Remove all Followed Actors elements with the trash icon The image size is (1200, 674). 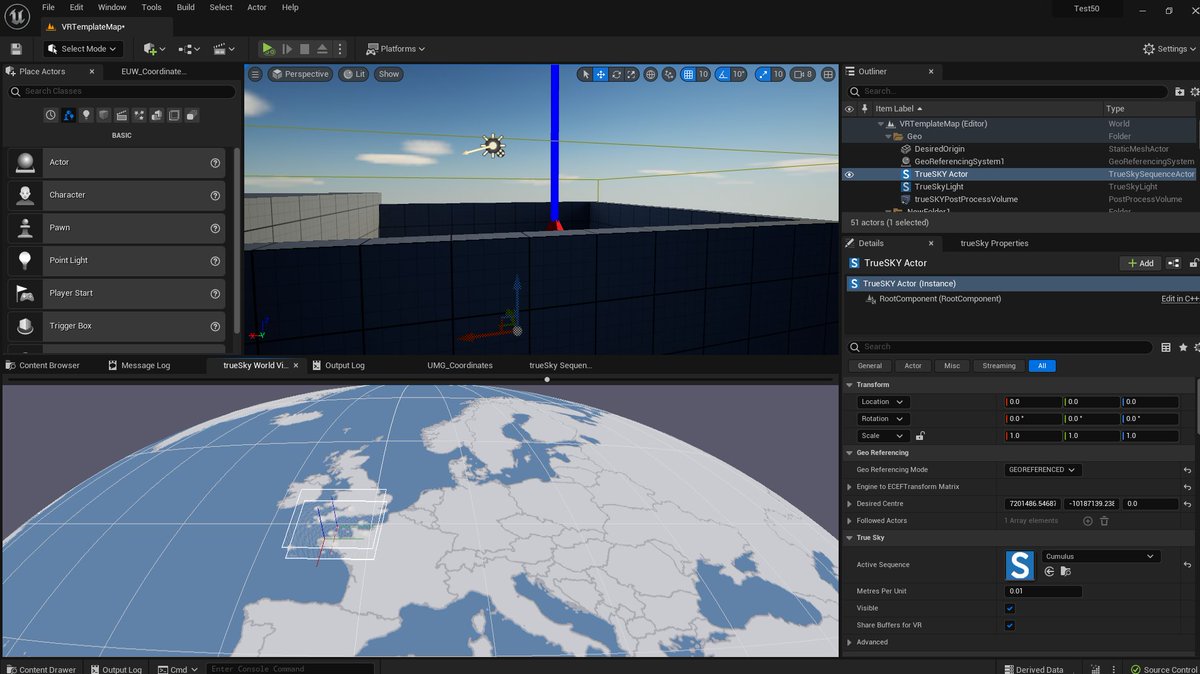[1104, 521]
